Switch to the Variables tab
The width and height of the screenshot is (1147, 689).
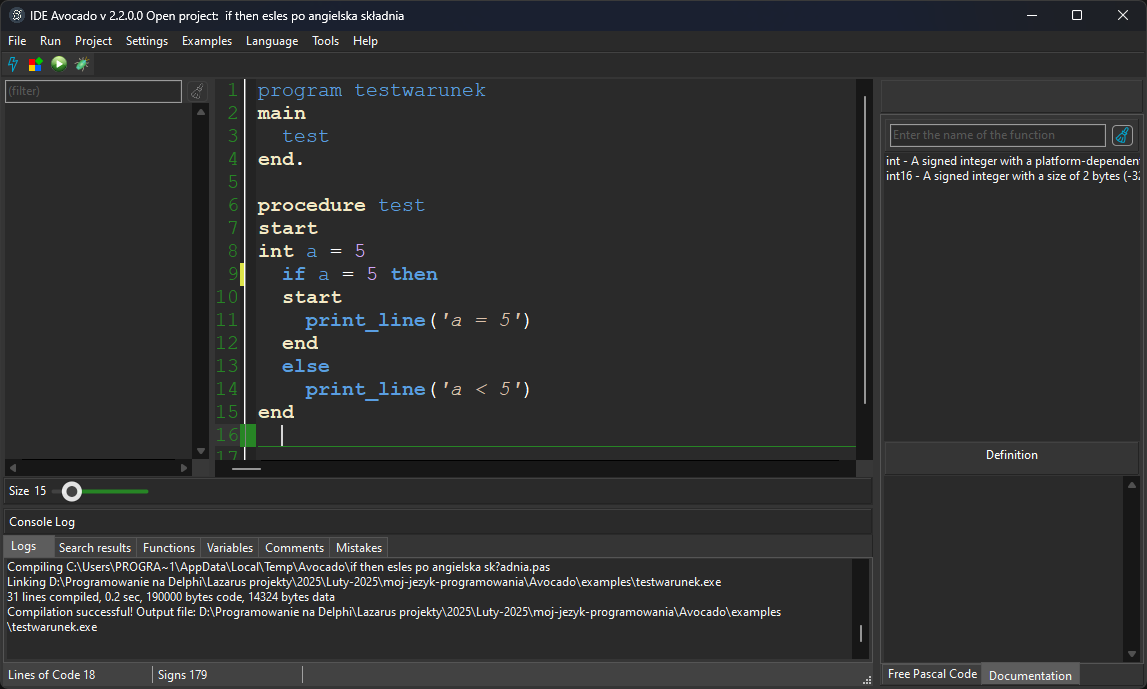[229, 547]
